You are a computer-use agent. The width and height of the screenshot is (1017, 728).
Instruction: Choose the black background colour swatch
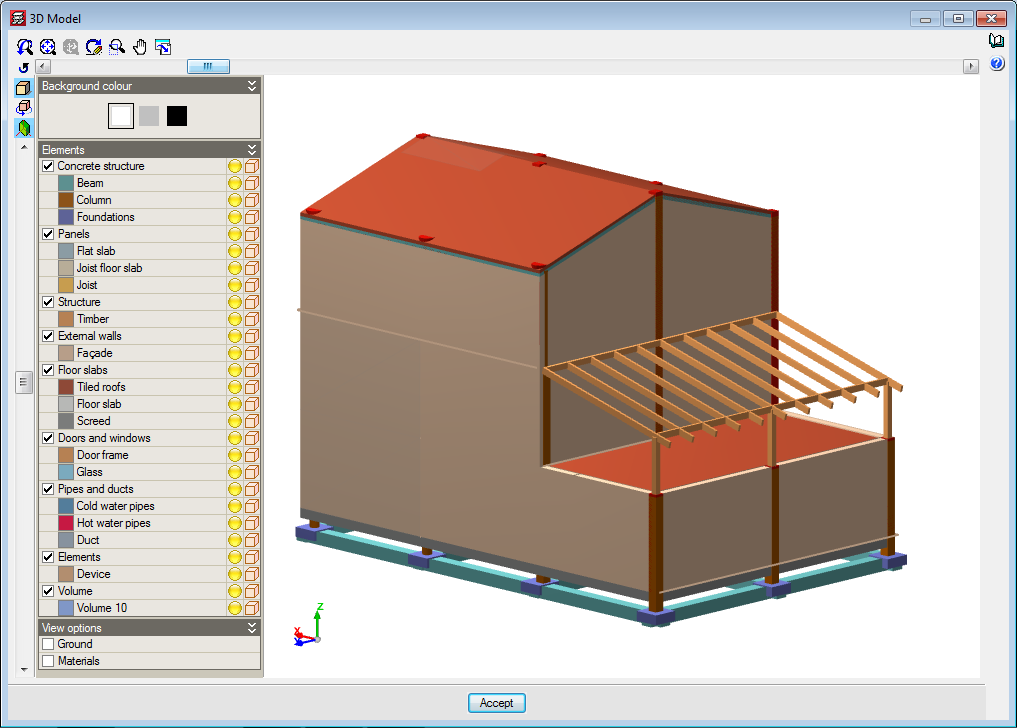(x=177, y=116)
